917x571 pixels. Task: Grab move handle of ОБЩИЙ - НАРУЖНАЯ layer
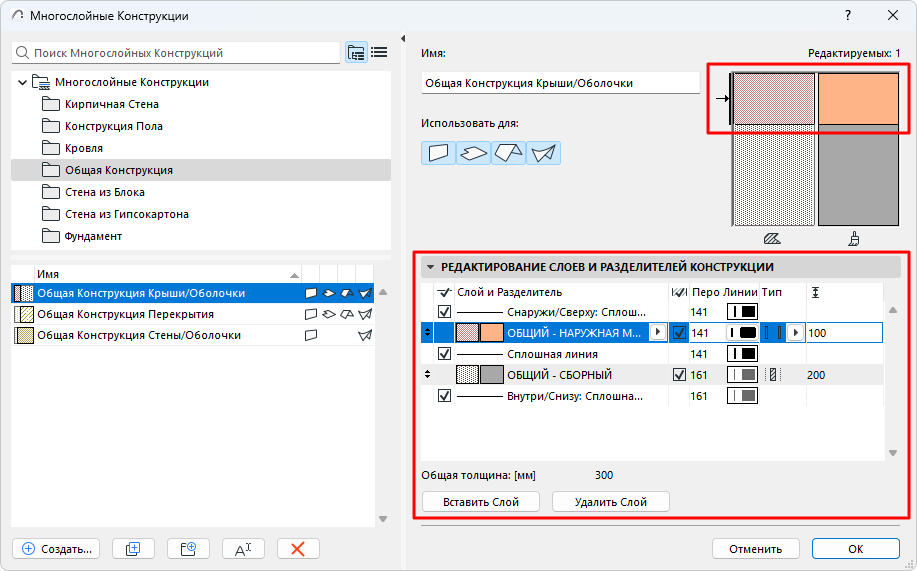(428, 333)
